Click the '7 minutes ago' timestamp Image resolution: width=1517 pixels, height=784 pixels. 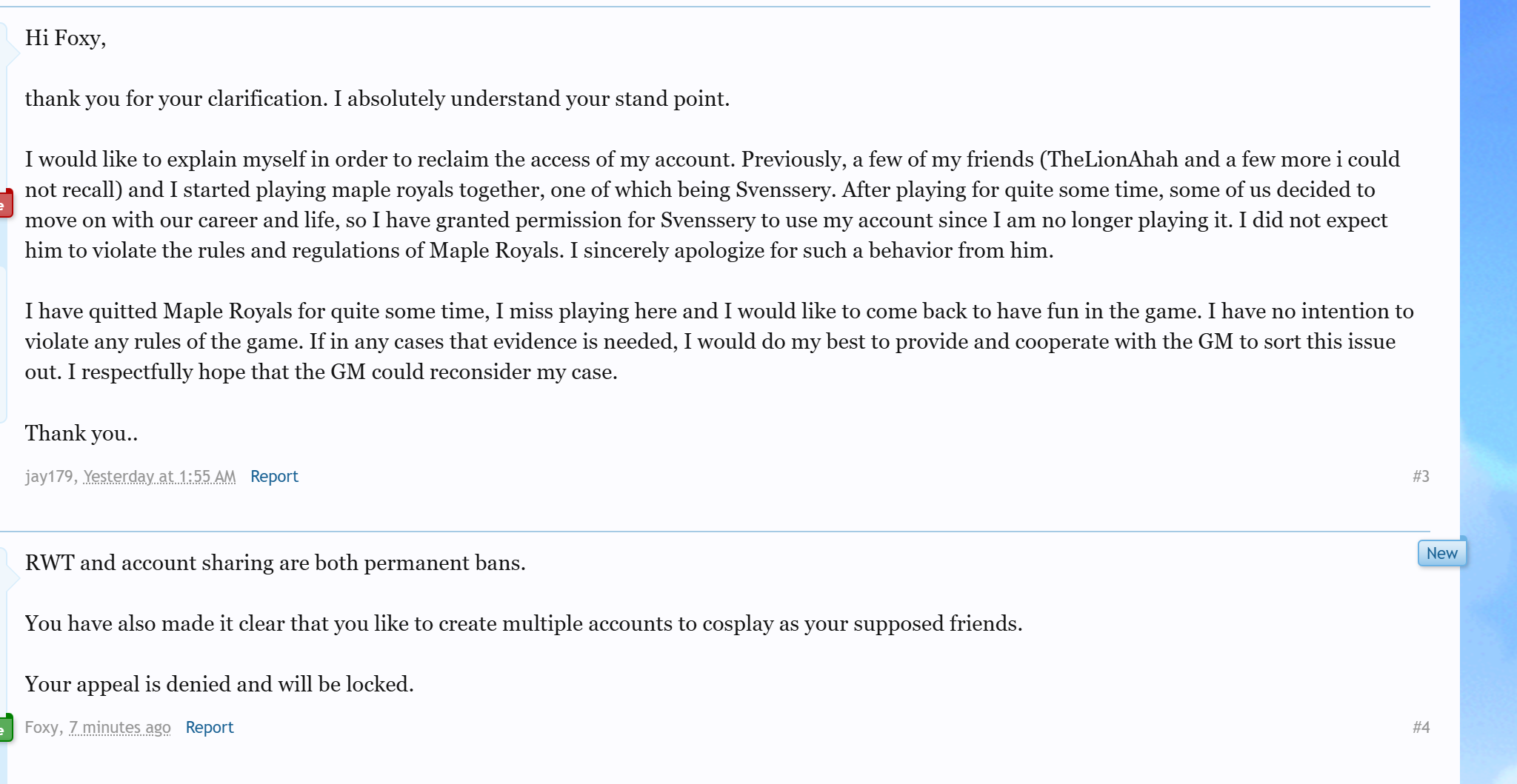pyautogui.click(x=120, y=727)
